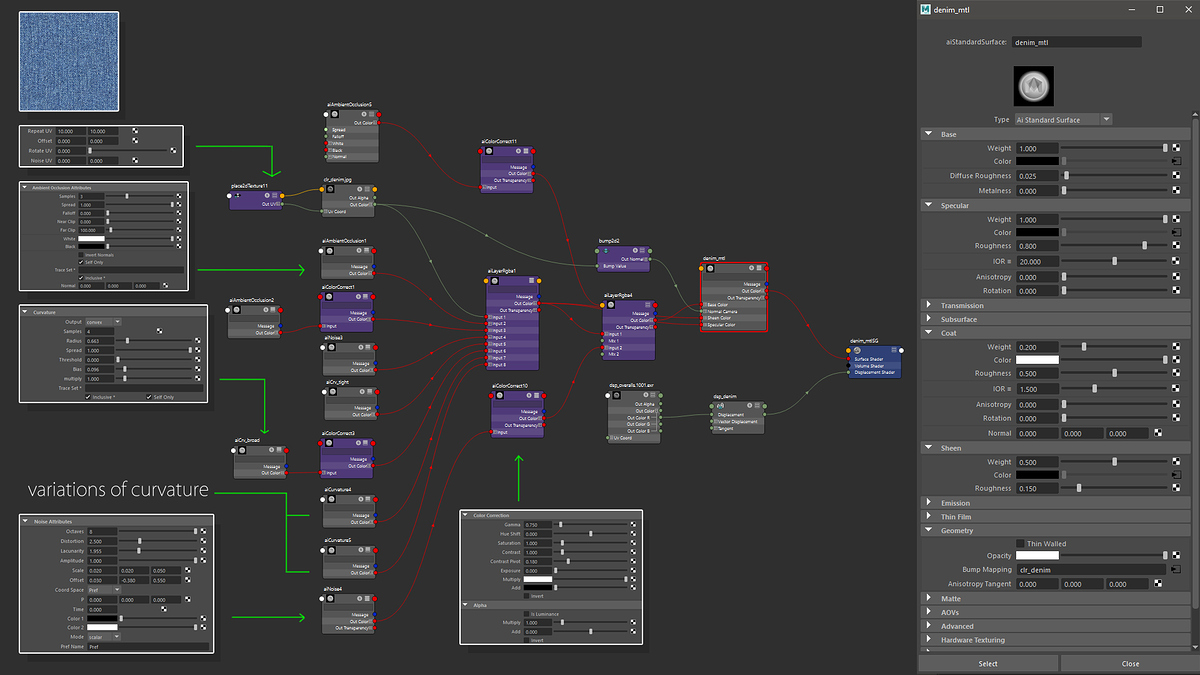Toggle Inclusive in Ambient Occlusion Attributes
The width and height of the screenshot is (1200, 675).
81,277
